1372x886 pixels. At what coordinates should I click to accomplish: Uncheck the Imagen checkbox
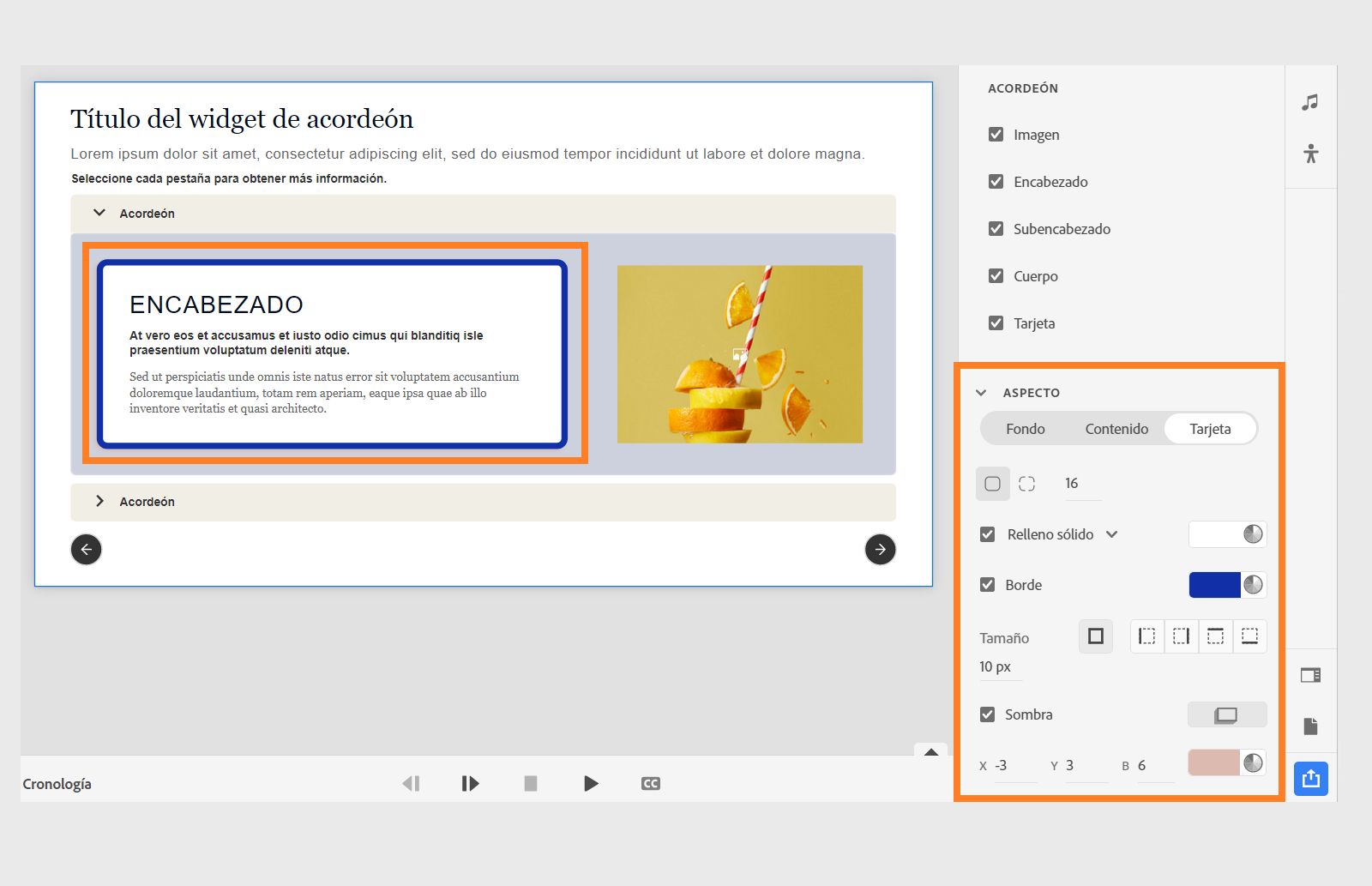(996, 135)
